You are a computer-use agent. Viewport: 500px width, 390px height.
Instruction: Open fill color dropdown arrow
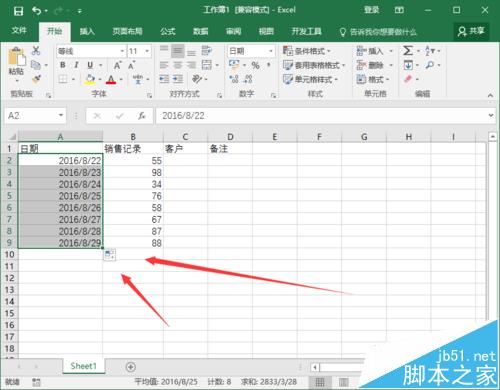click(100, 79)
